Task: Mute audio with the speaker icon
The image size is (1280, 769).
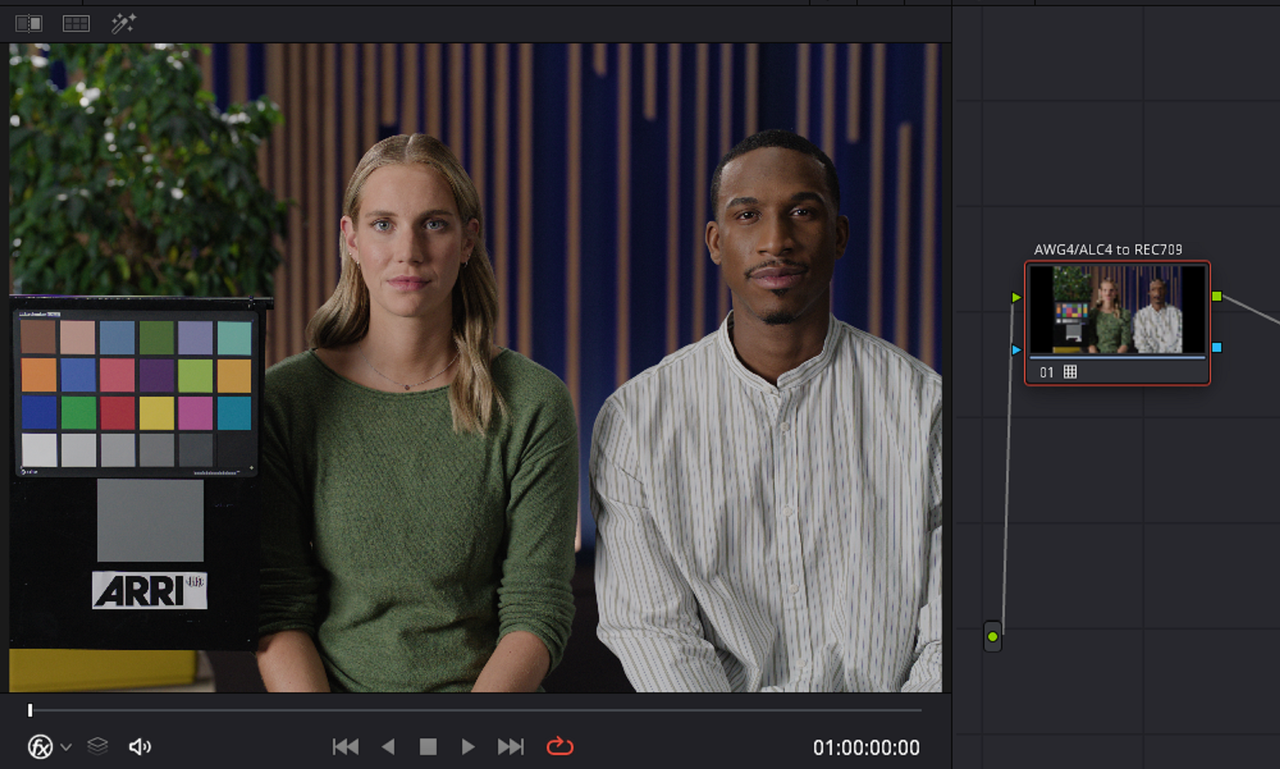Action: [140, 746]
